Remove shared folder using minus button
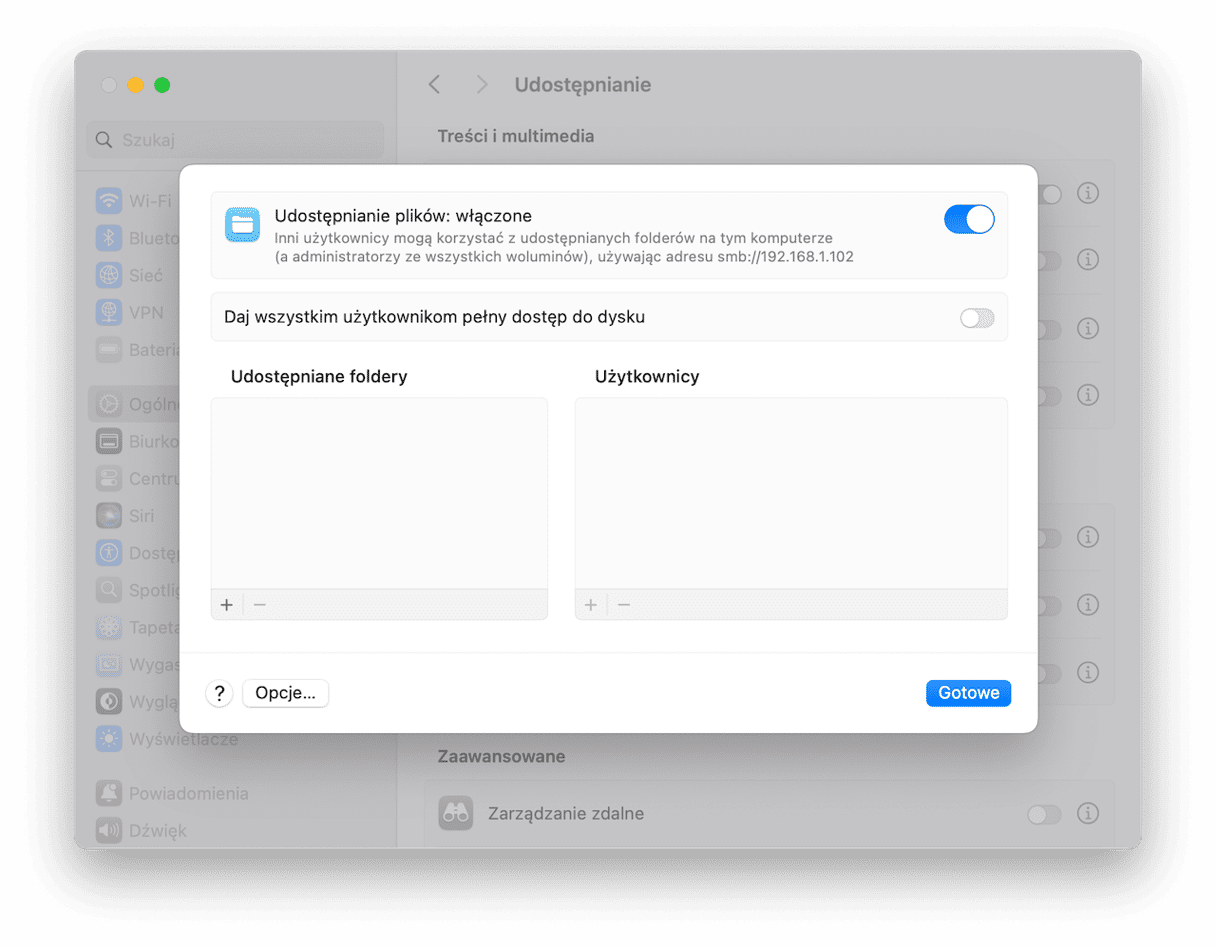The width and height of the screenshot is (1216, 947). coord(260,605)
